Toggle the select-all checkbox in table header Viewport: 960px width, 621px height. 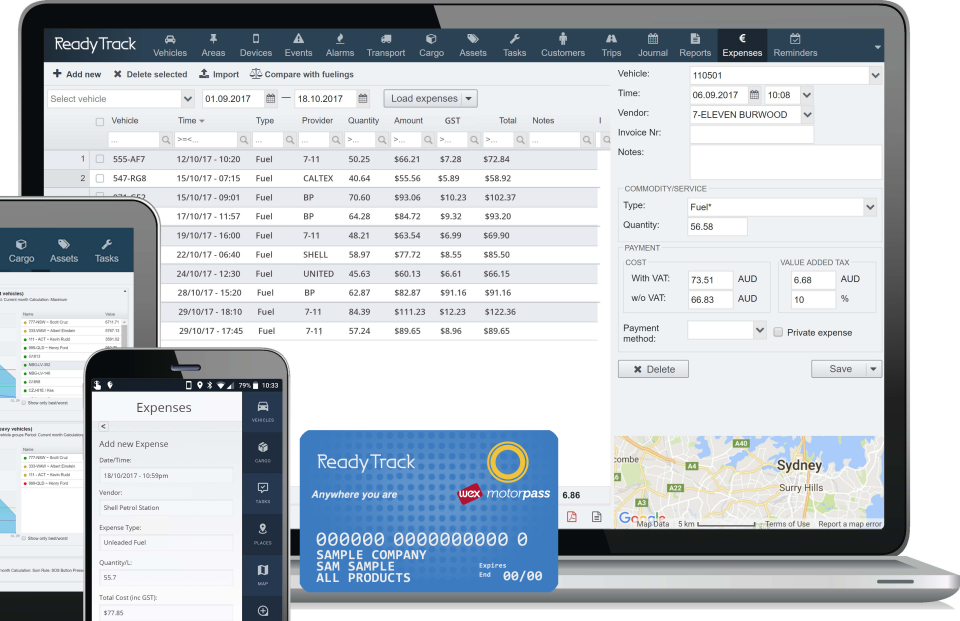point(99,121)
